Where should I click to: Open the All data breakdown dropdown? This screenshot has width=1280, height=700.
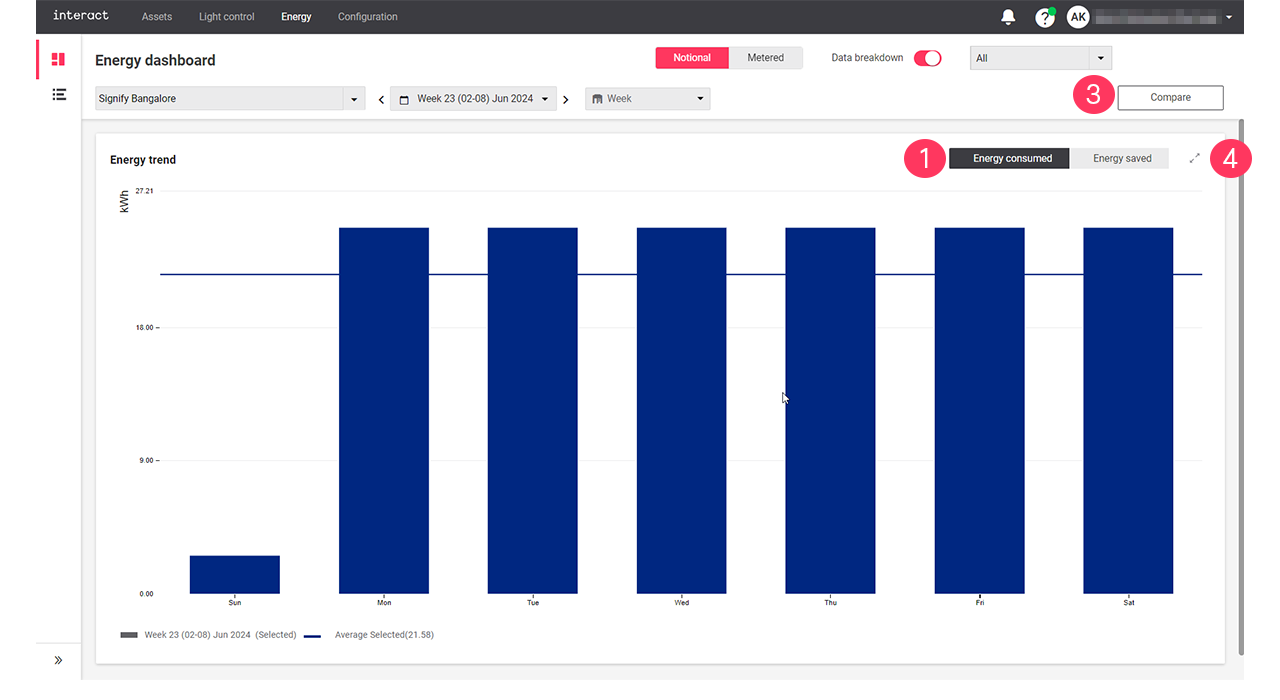1100,57
